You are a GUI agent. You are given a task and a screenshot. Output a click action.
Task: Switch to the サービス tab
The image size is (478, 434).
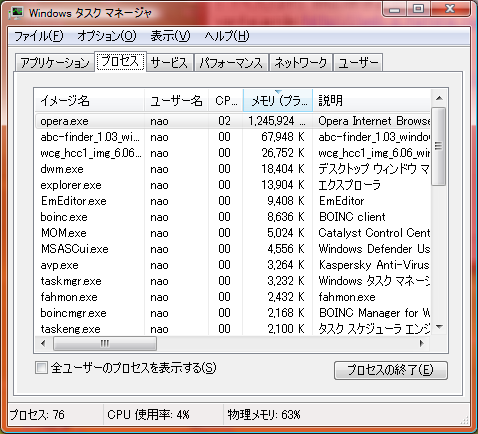coord(169,62)
